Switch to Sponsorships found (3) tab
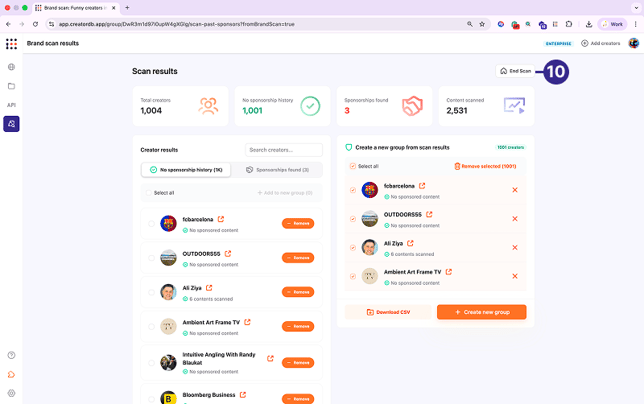 click(277, 170)
